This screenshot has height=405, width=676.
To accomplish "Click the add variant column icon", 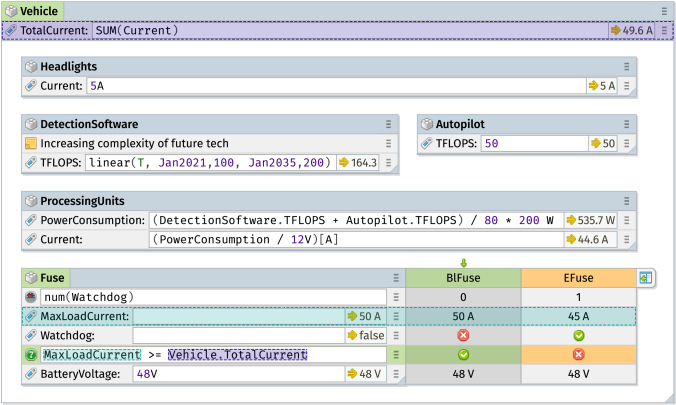I will point(645,278).
